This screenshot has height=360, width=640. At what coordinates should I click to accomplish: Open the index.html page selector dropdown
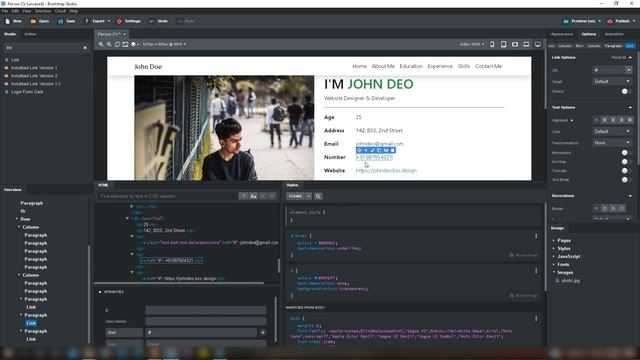coord(471,44)
